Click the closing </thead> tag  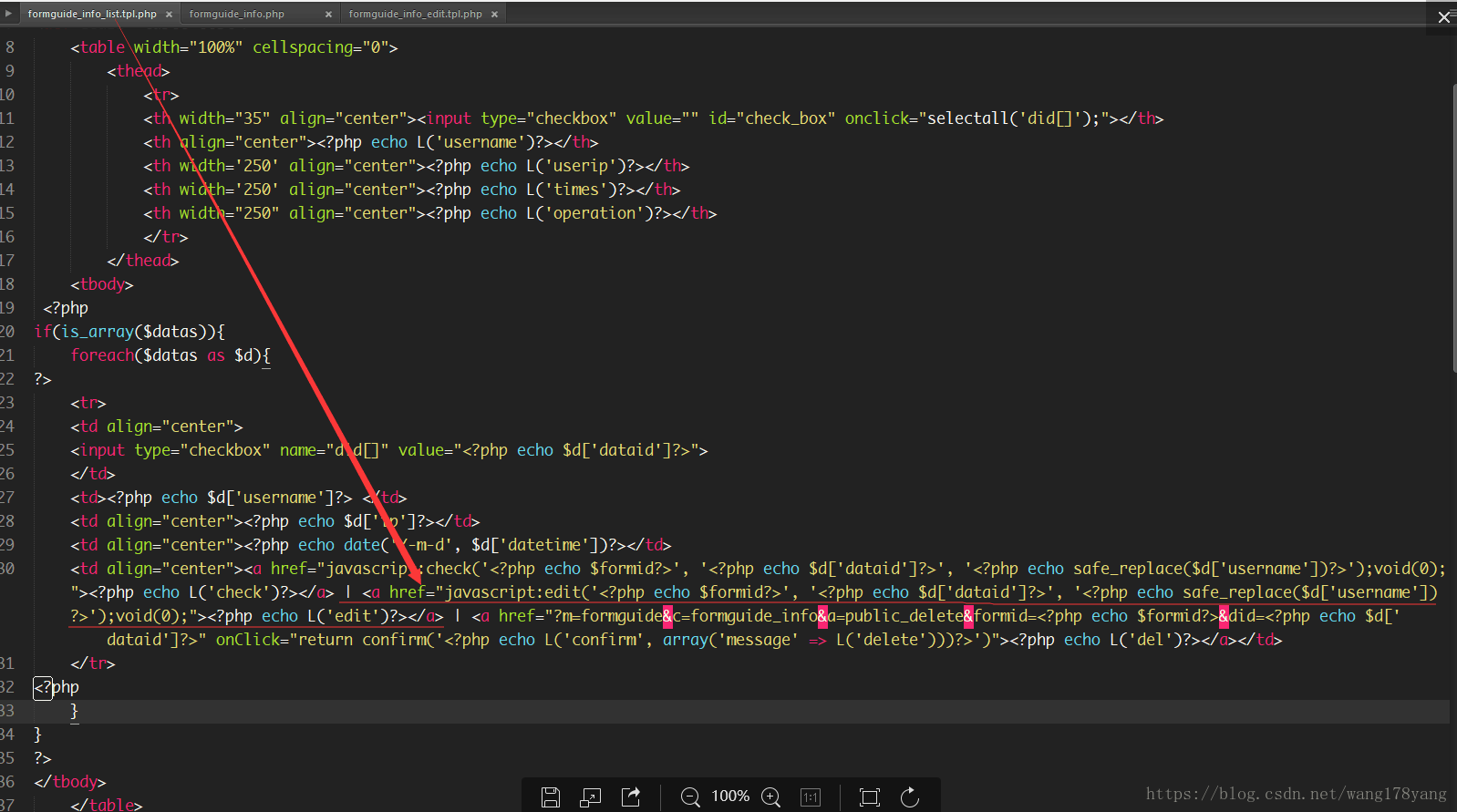[x=143, y=261]
